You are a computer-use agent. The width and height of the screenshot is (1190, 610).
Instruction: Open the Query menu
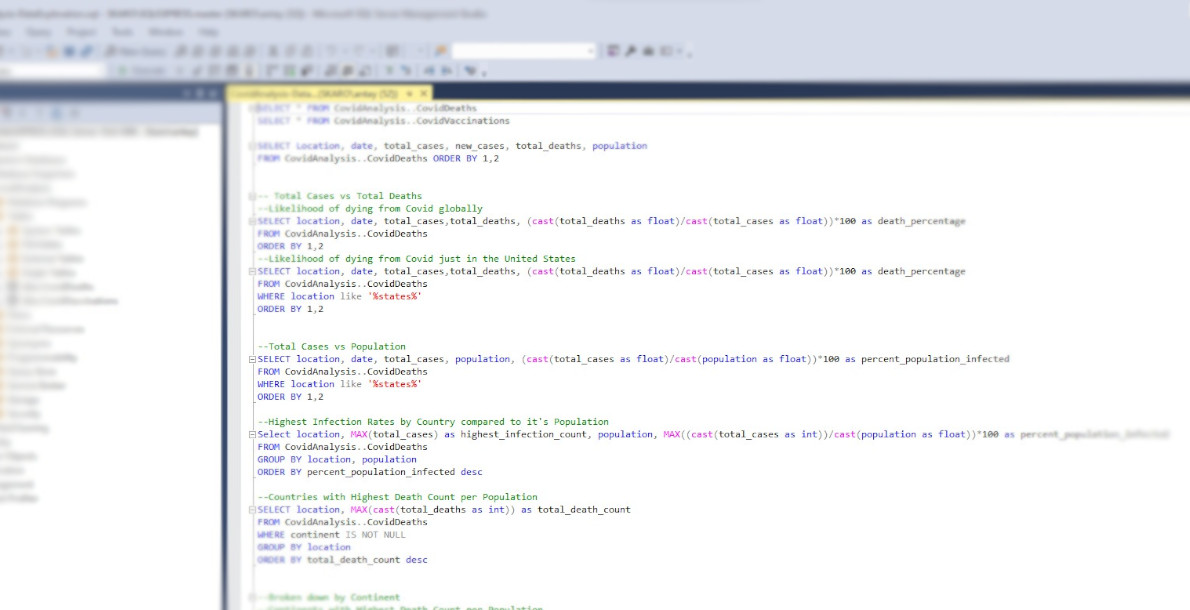coord(38,32)
